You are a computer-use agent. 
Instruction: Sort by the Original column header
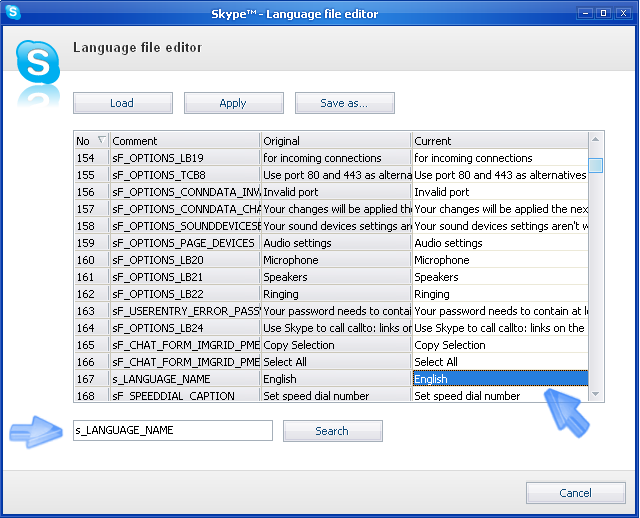click(x=336, y=140)
